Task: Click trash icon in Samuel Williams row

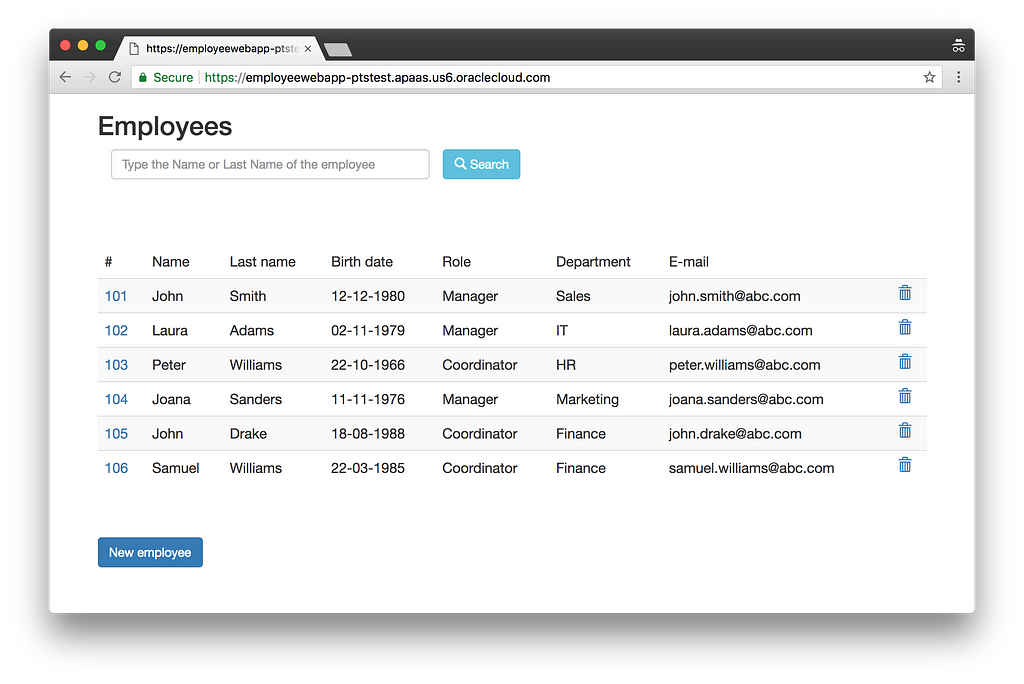Action: (x=904, y=465)
